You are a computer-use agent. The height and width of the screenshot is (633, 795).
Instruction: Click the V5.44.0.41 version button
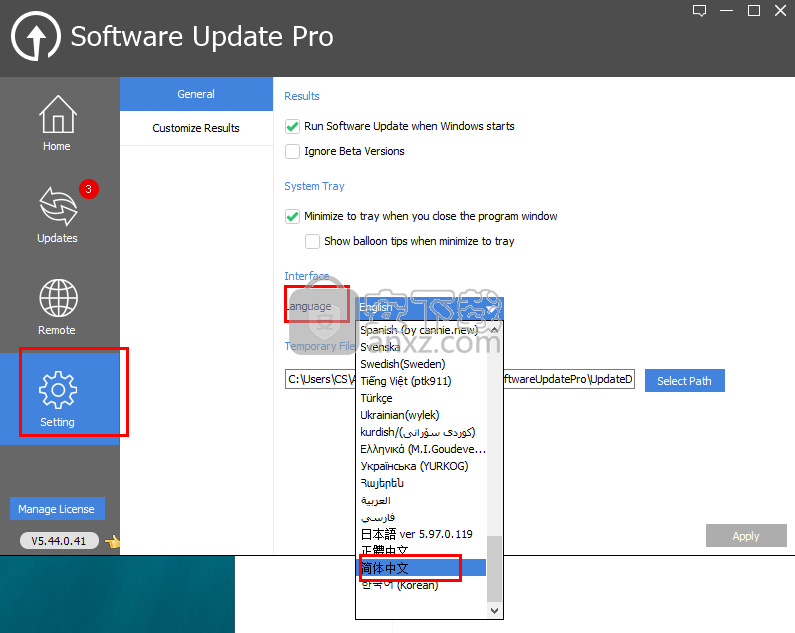click(x=59, y=541)
